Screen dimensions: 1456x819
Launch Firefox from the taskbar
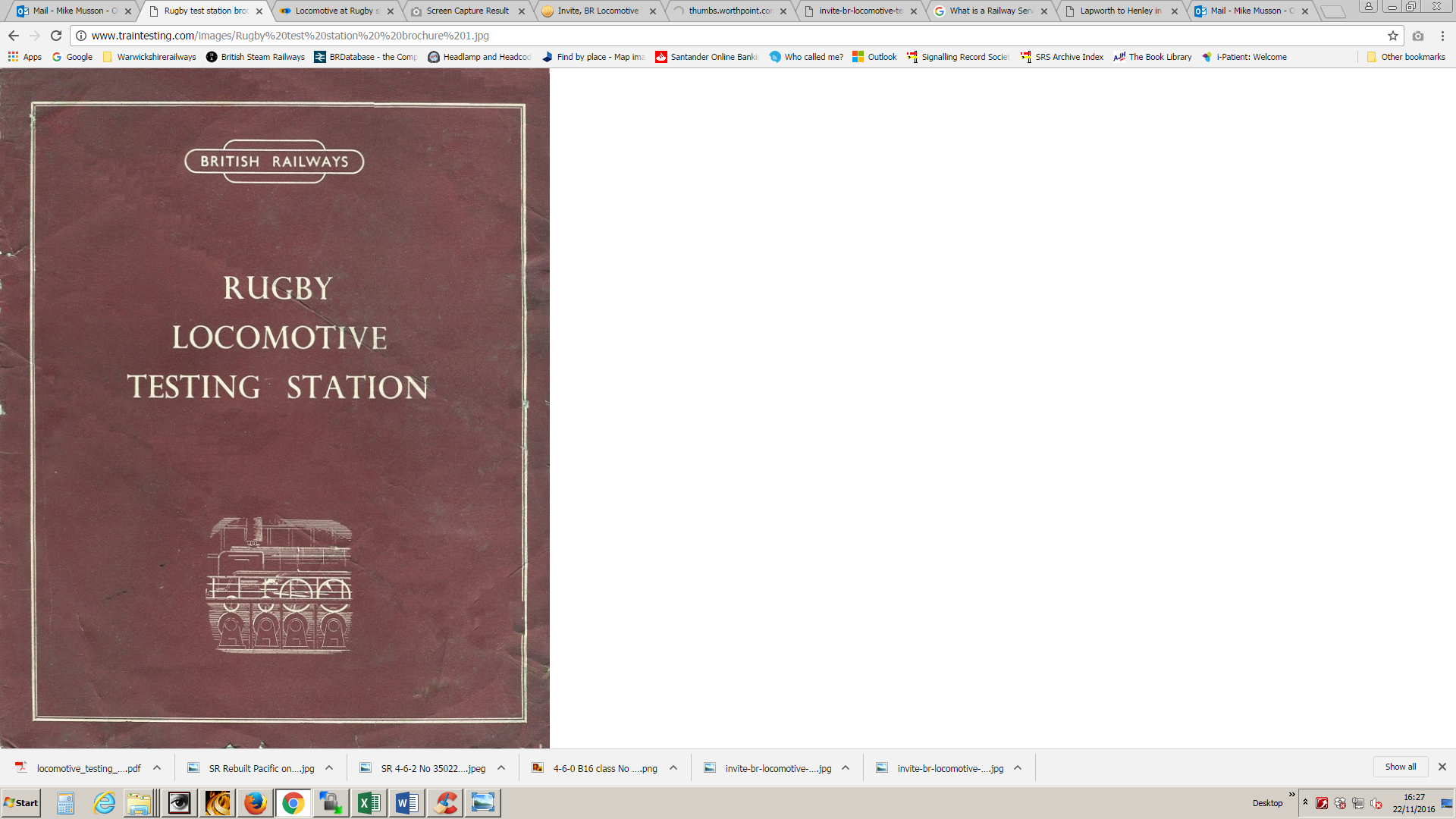point(256,803)
